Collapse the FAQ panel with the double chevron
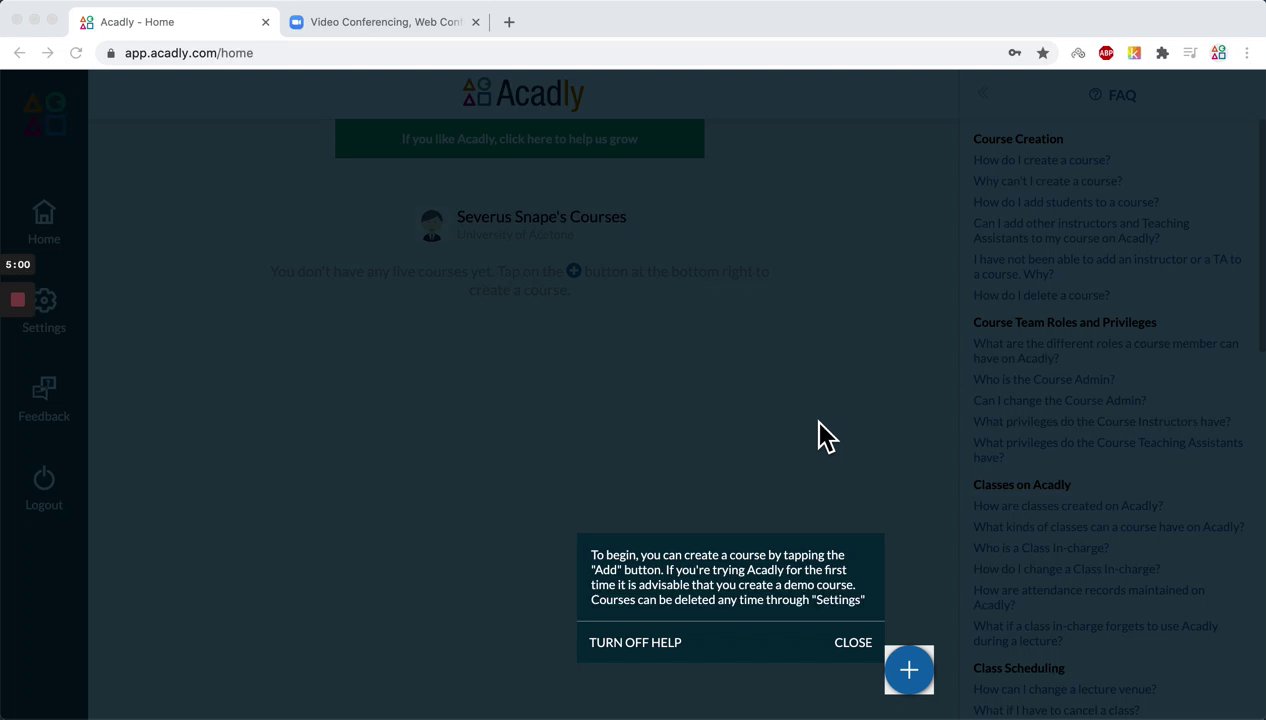Viewport: 1266px width, 720px height. (983, 93)
